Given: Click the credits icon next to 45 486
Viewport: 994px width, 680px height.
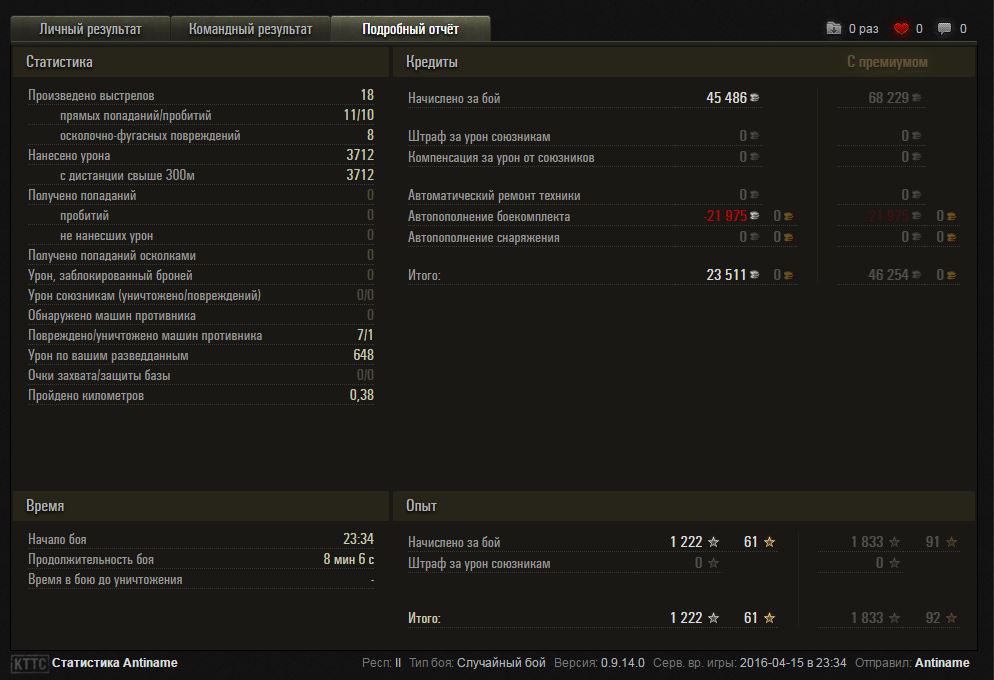Looking at the screenshot, I should (x=754, y=98).
